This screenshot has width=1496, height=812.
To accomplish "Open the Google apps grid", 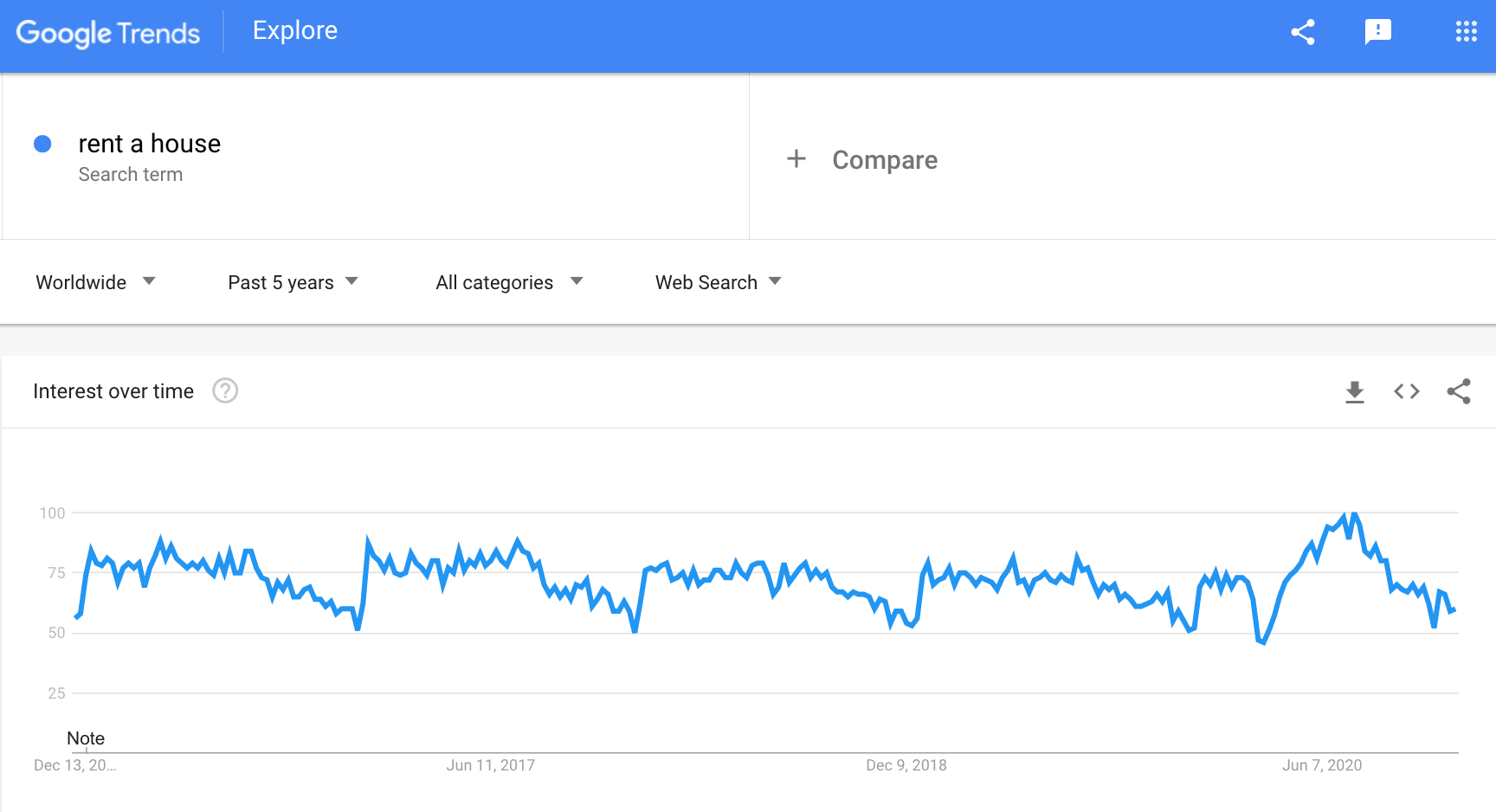I will [x=1466, y=32].
